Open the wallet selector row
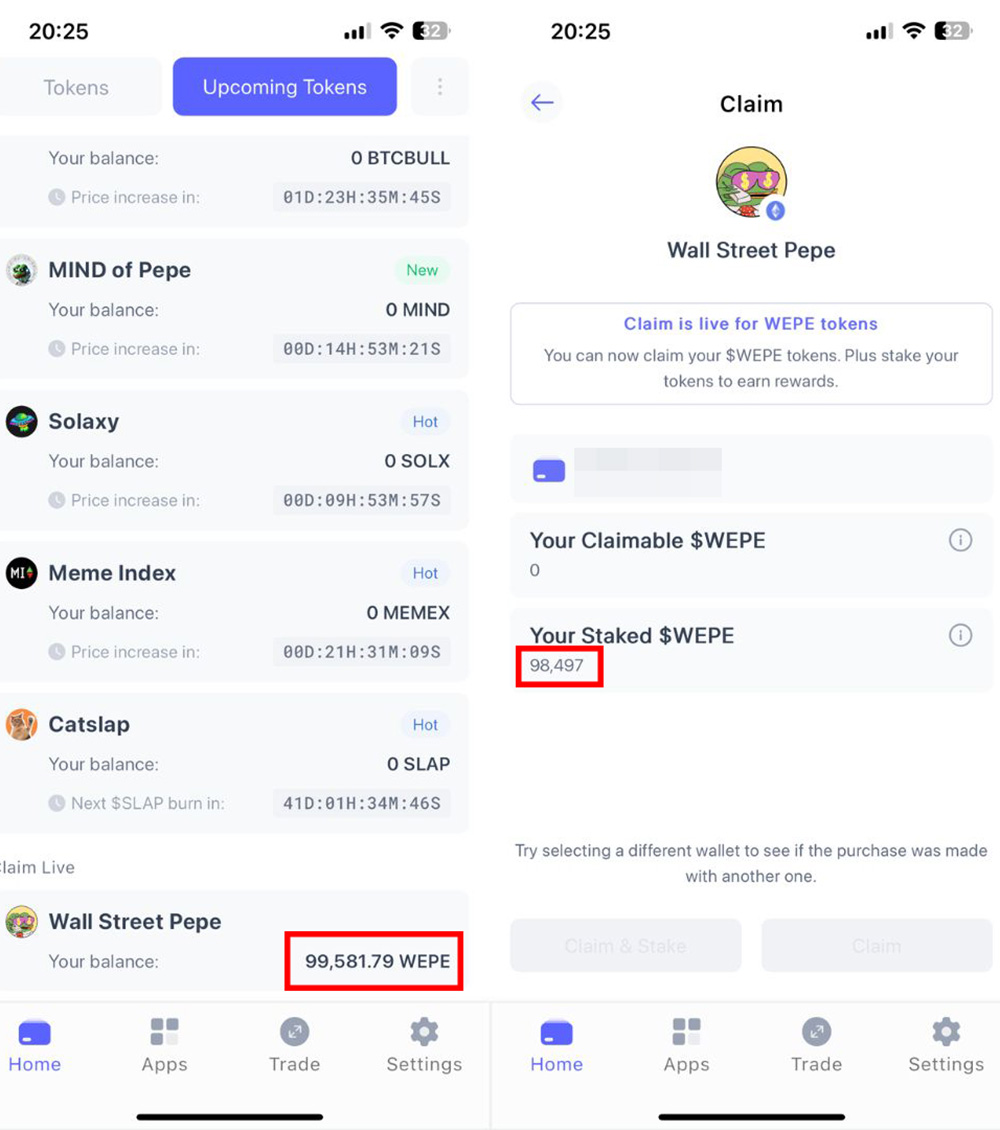Screen dimensions: 1000x1130 point(751,469)
